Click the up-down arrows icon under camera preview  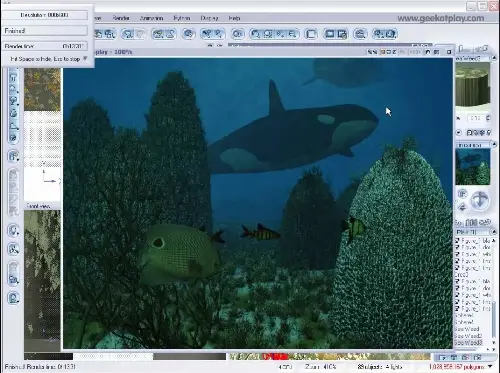point(462,208)
